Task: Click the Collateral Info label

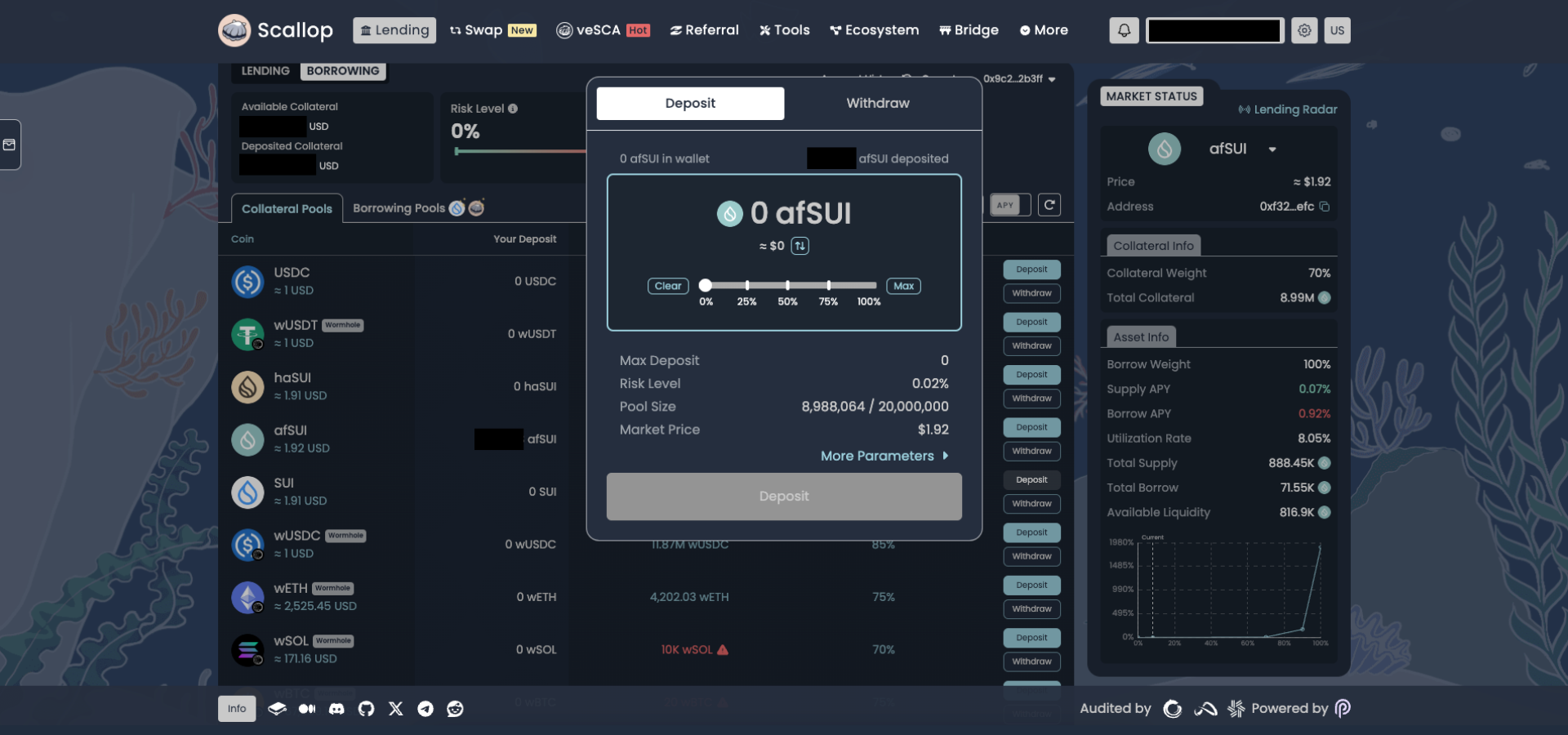Action: tap(1153, 246)
